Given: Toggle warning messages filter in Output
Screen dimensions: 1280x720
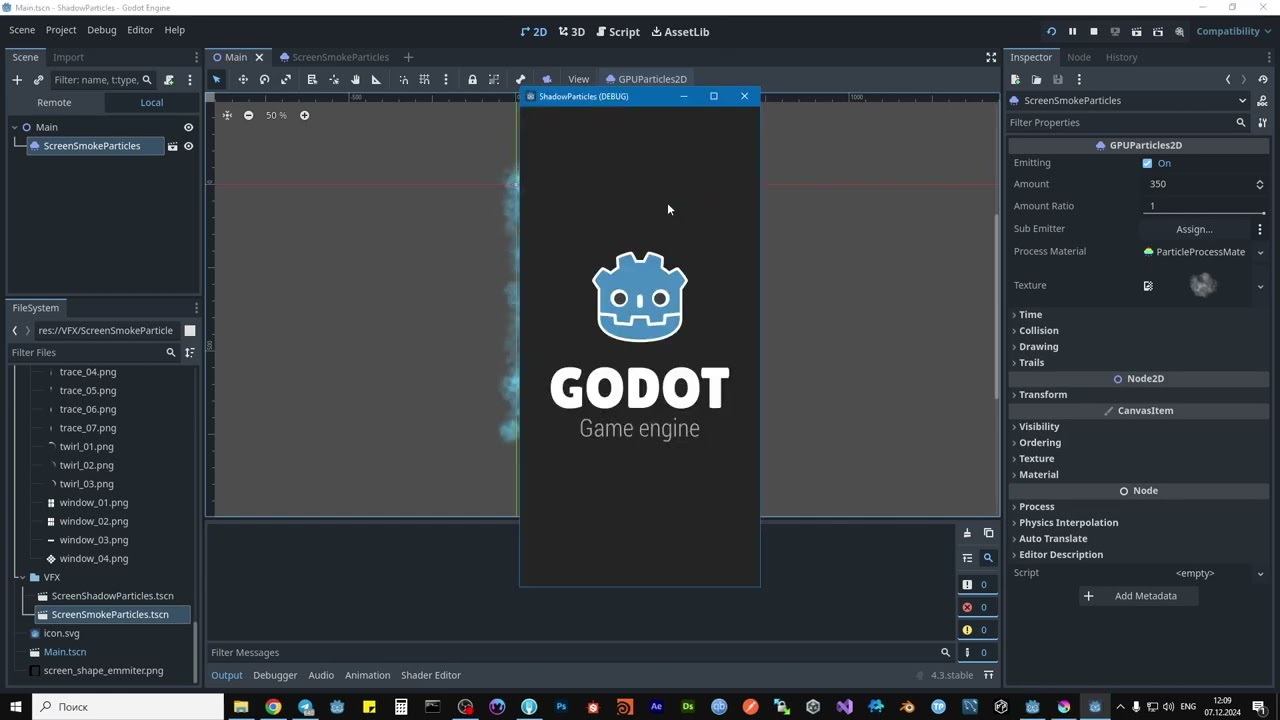Looking at the screenshot, I should point(976,630).
